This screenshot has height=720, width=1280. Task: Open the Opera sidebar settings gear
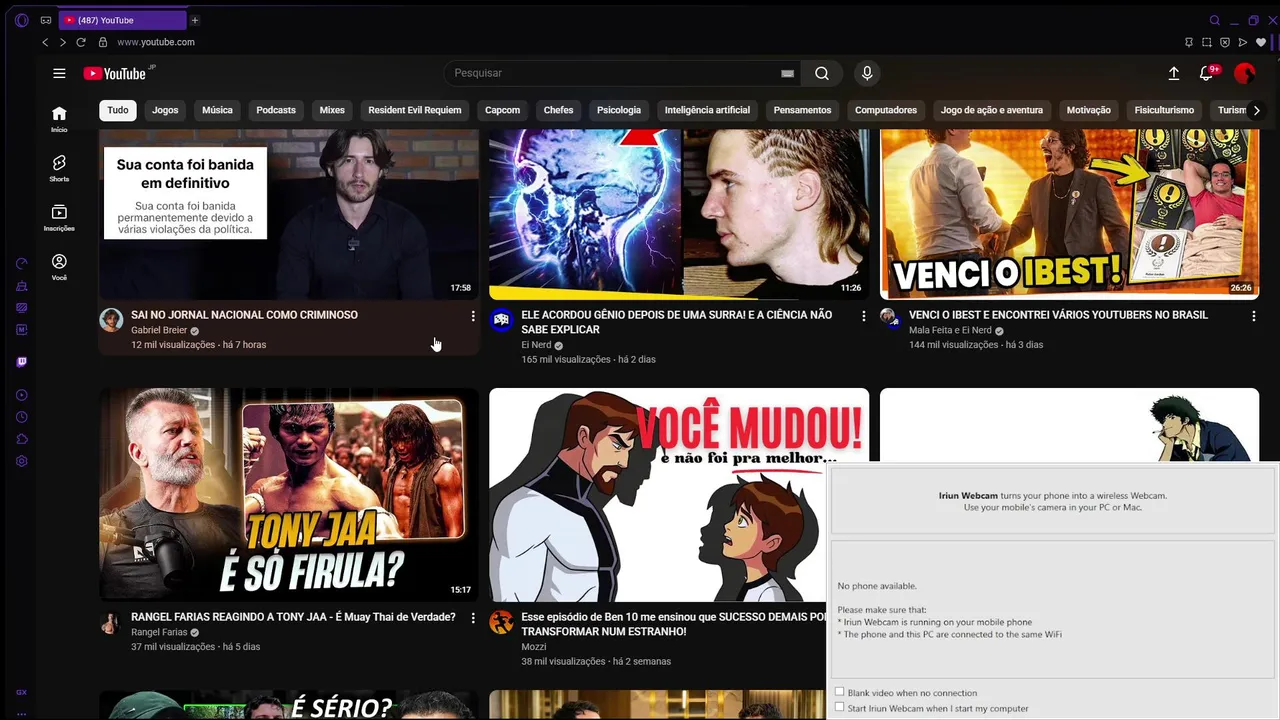(x=22, y=461)
